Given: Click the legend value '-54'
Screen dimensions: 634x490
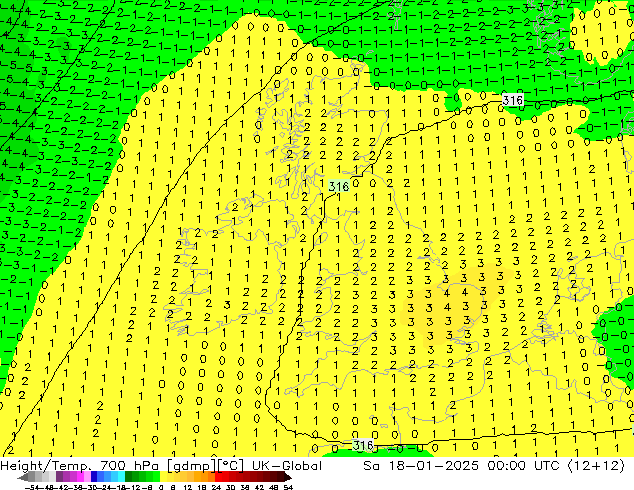Looking at the screenshot, I should coord(32,488).
